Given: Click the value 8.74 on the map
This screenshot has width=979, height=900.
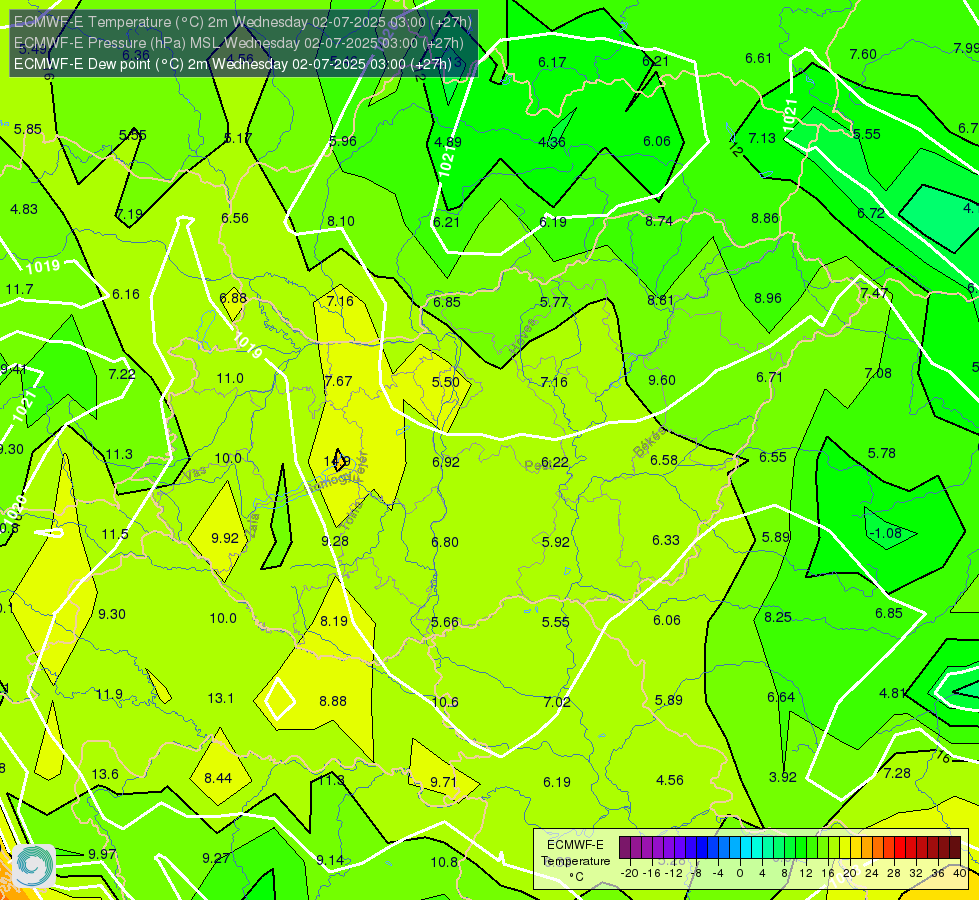Looking at the screenshot, I should point(659,221).
